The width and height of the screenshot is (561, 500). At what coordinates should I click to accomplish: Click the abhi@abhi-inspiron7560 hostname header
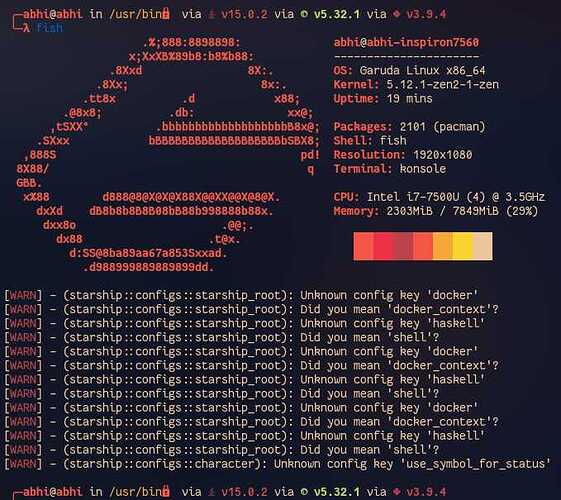(406, 42)
